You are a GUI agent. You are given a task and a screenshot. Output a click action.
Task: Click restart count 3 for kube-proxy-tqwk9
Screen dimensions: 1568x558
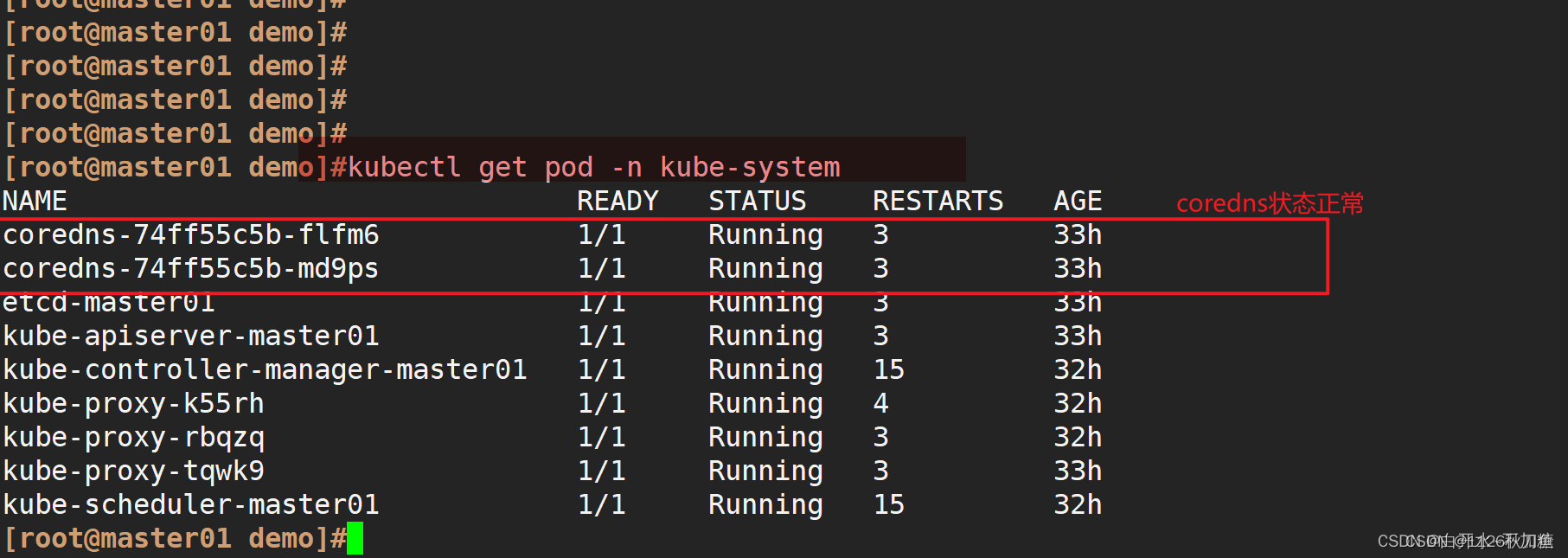coord(880,471)
